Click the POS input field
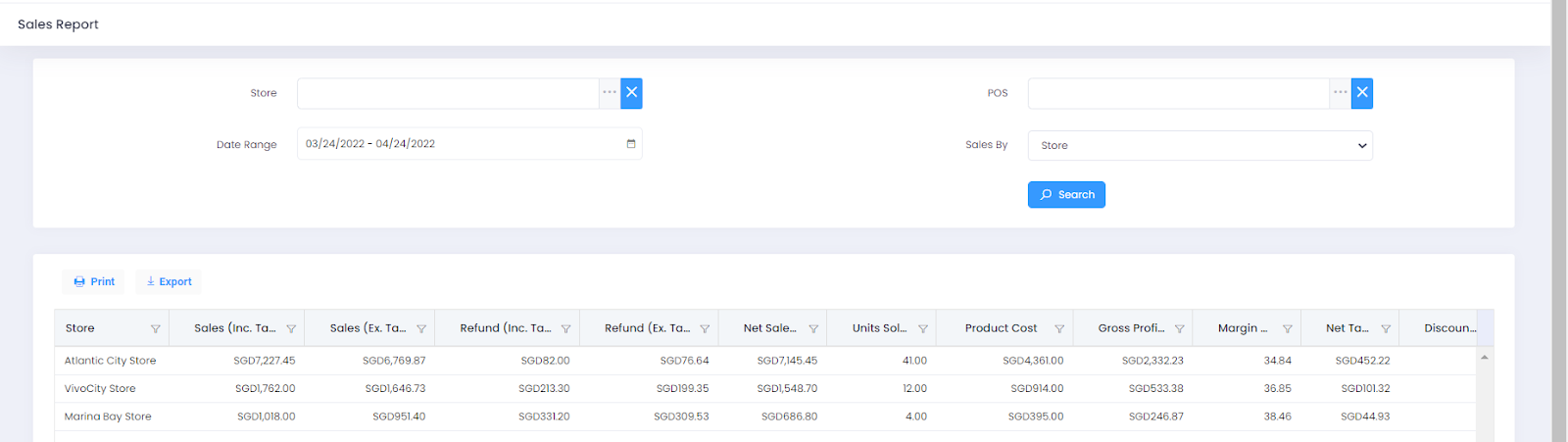This screenshot has height=442, width=1568. [x=1178, y=93]
